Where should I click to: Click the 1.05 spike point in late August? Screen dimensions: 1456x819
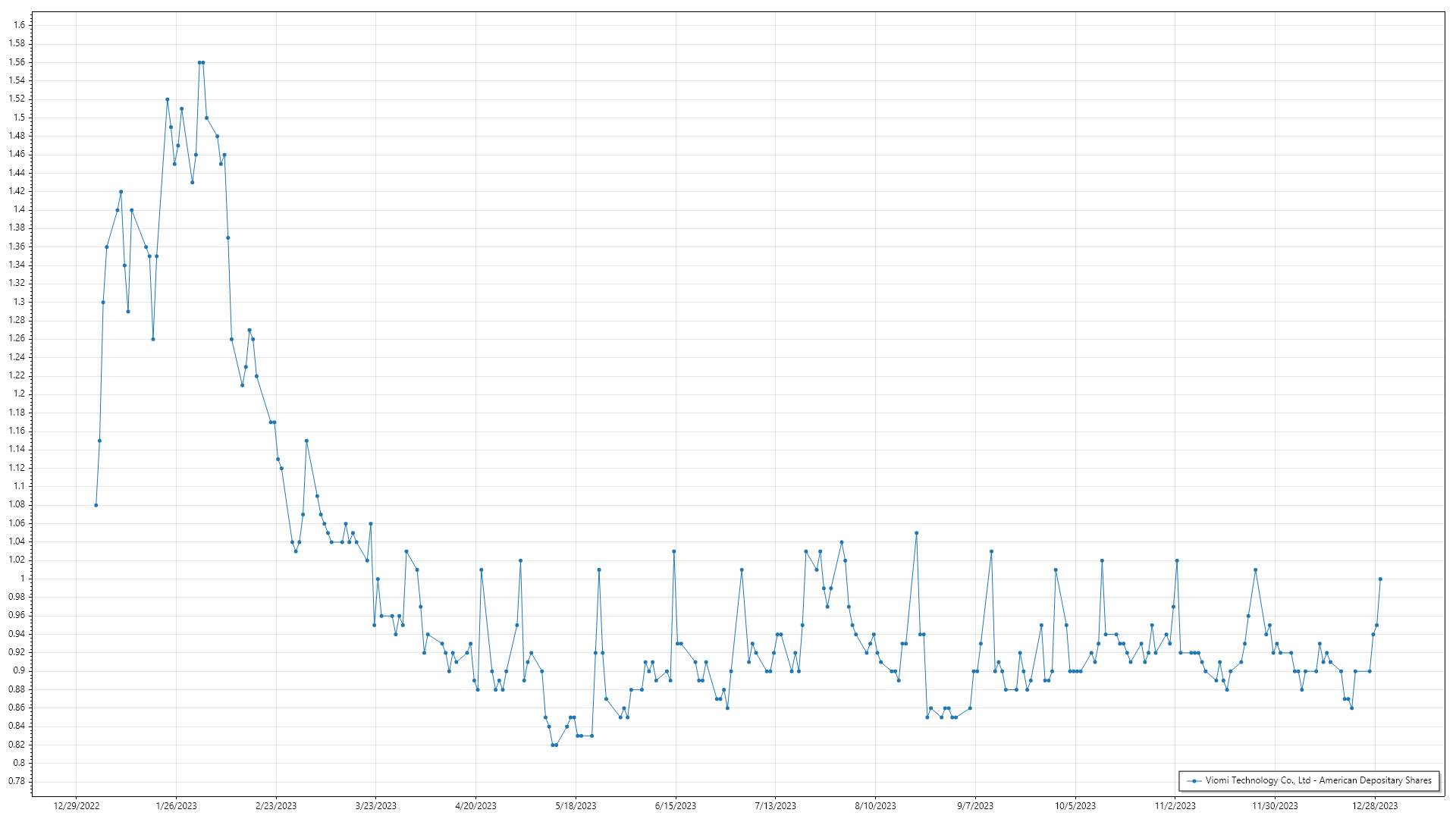916,533
